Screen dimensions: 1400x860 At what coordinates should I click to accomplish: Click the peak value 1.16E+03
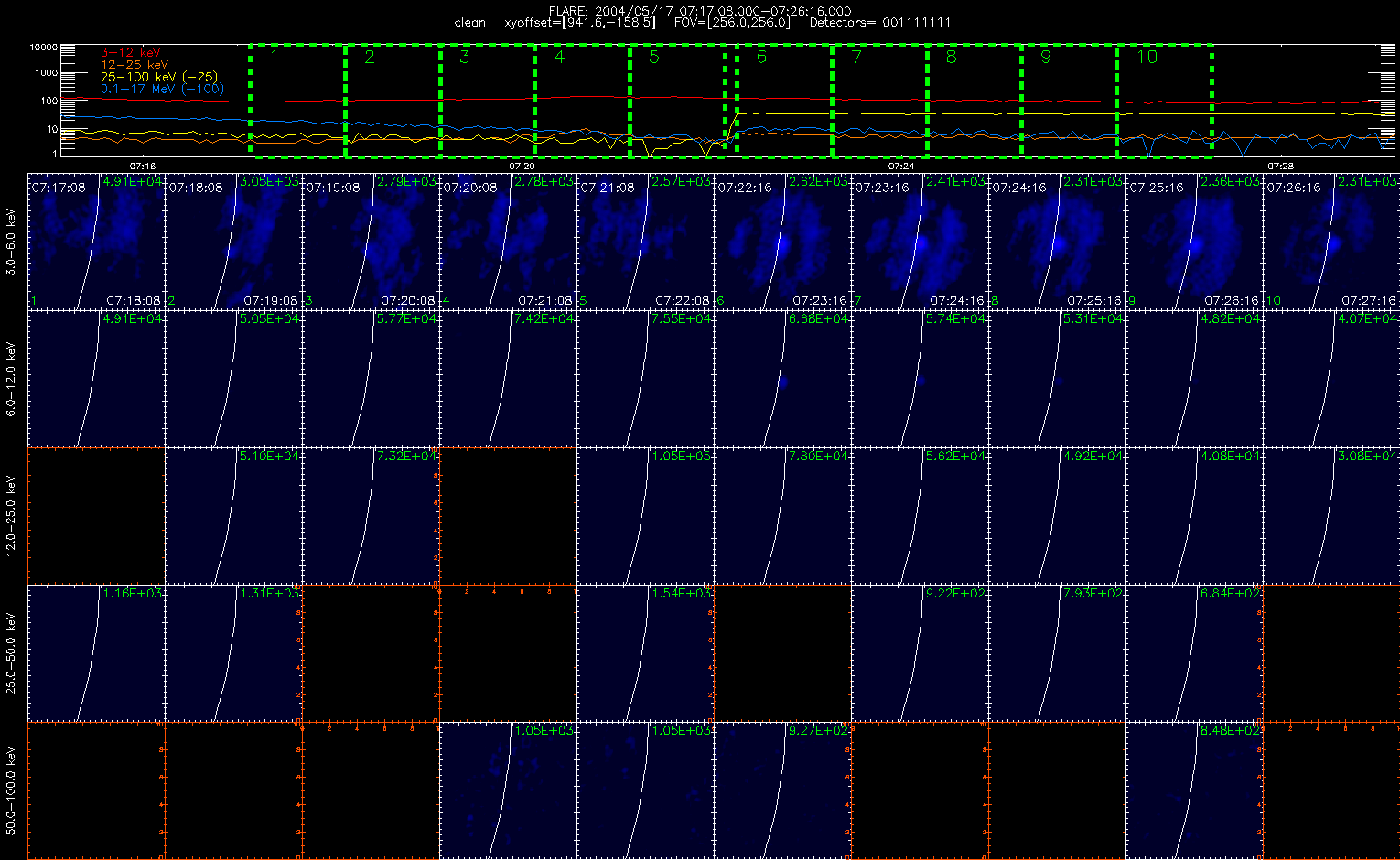pos(133,594)
